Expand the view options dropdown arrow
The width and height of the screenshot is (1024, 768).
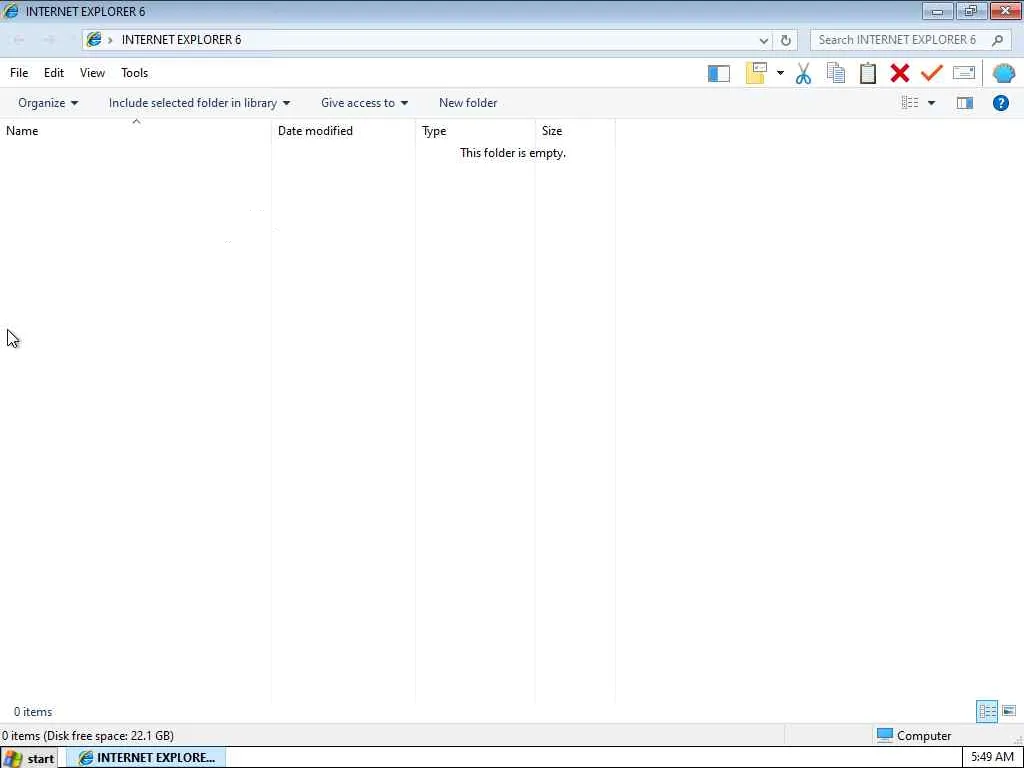click(x=931, y=103)
